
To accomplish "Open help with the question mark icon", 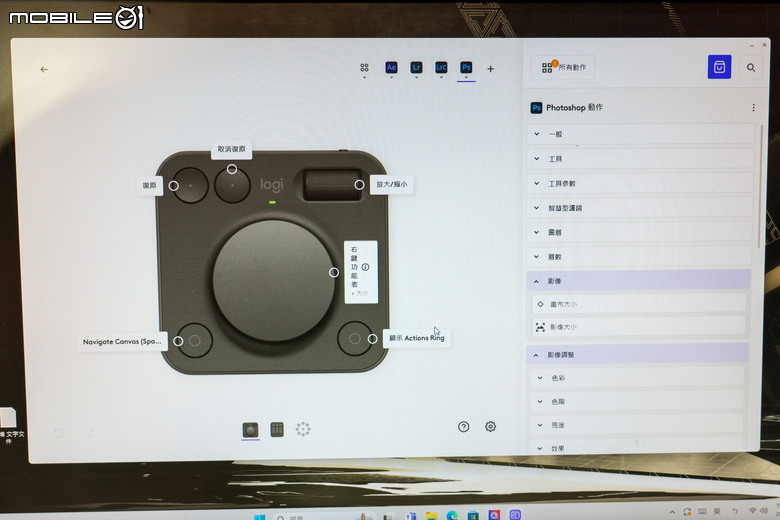I will [464, 427].
